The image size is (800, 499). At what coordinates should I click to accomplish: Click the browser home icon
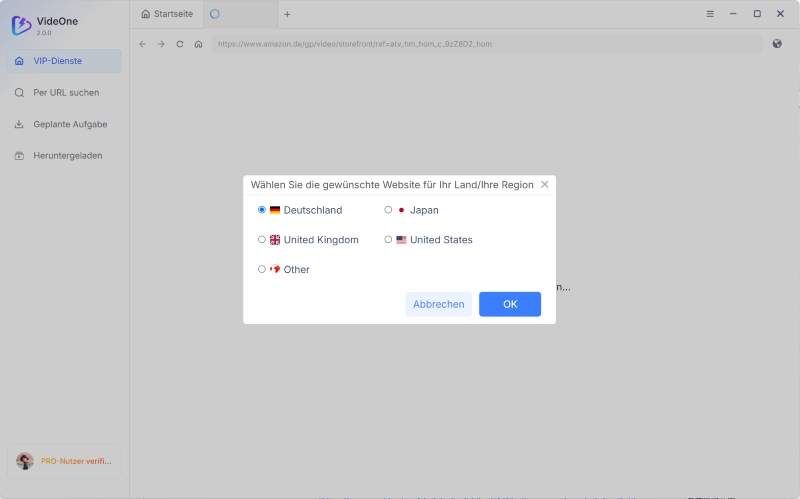198,44
